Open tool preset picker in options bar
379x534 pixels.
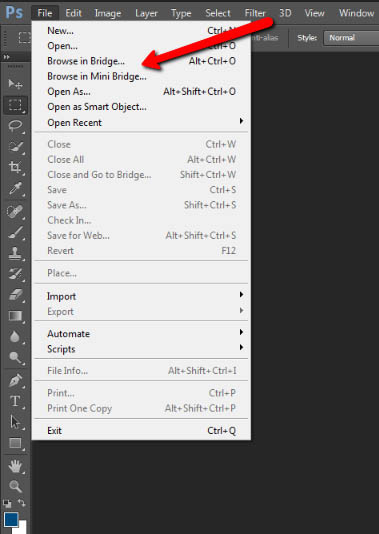click(24, 37)
